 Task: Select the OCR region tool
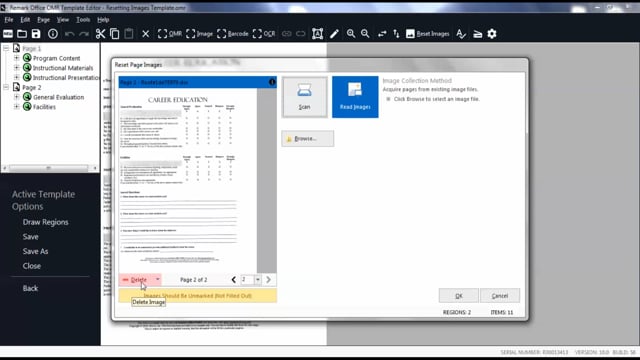tap(264, 34)
